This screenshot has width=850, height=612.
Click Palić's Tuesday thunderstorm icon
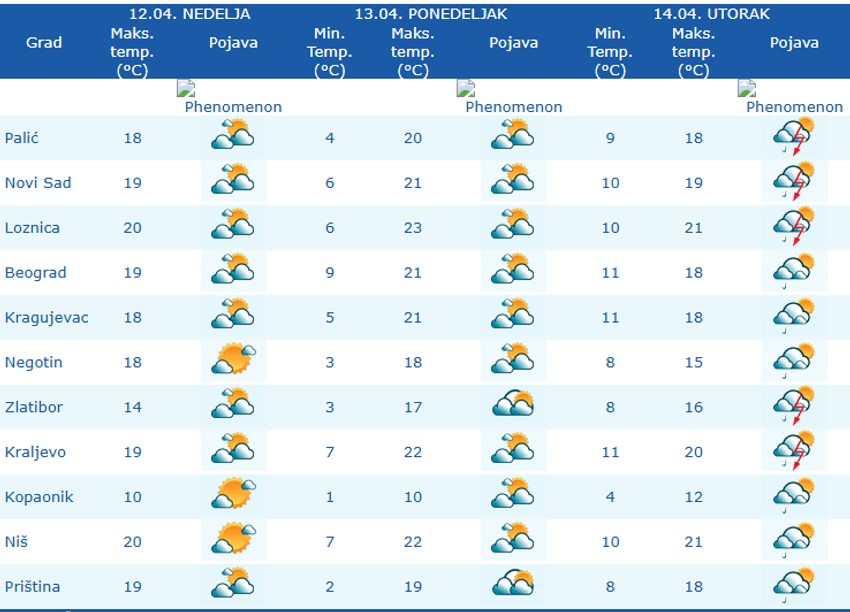tap(794, 137)
